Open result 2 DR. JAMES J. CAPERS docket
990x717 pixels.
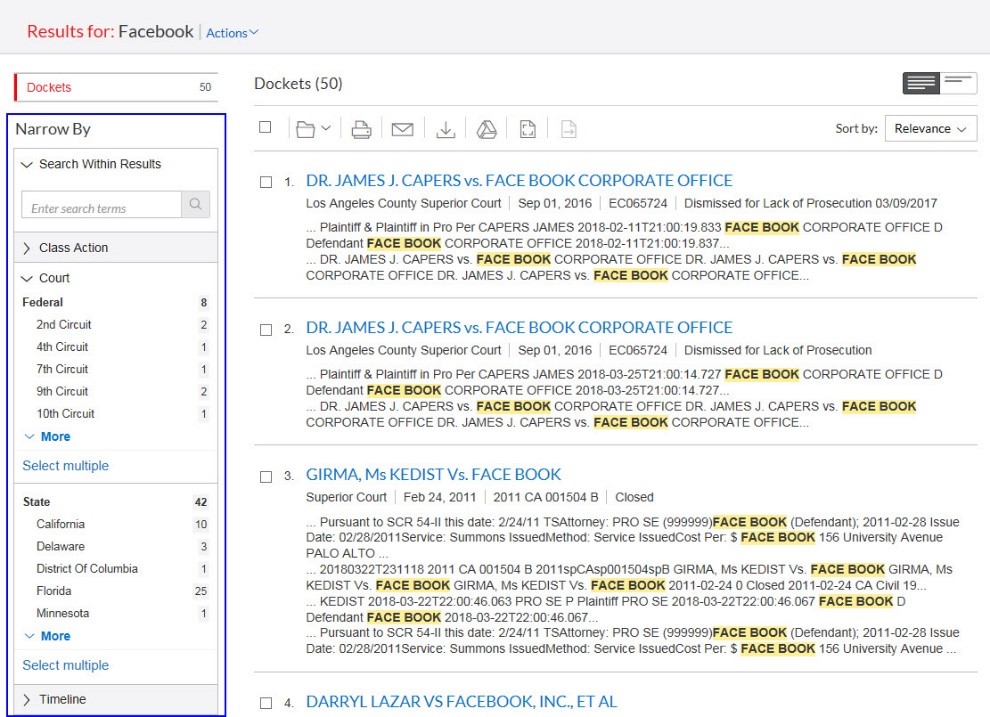(519, 328)
